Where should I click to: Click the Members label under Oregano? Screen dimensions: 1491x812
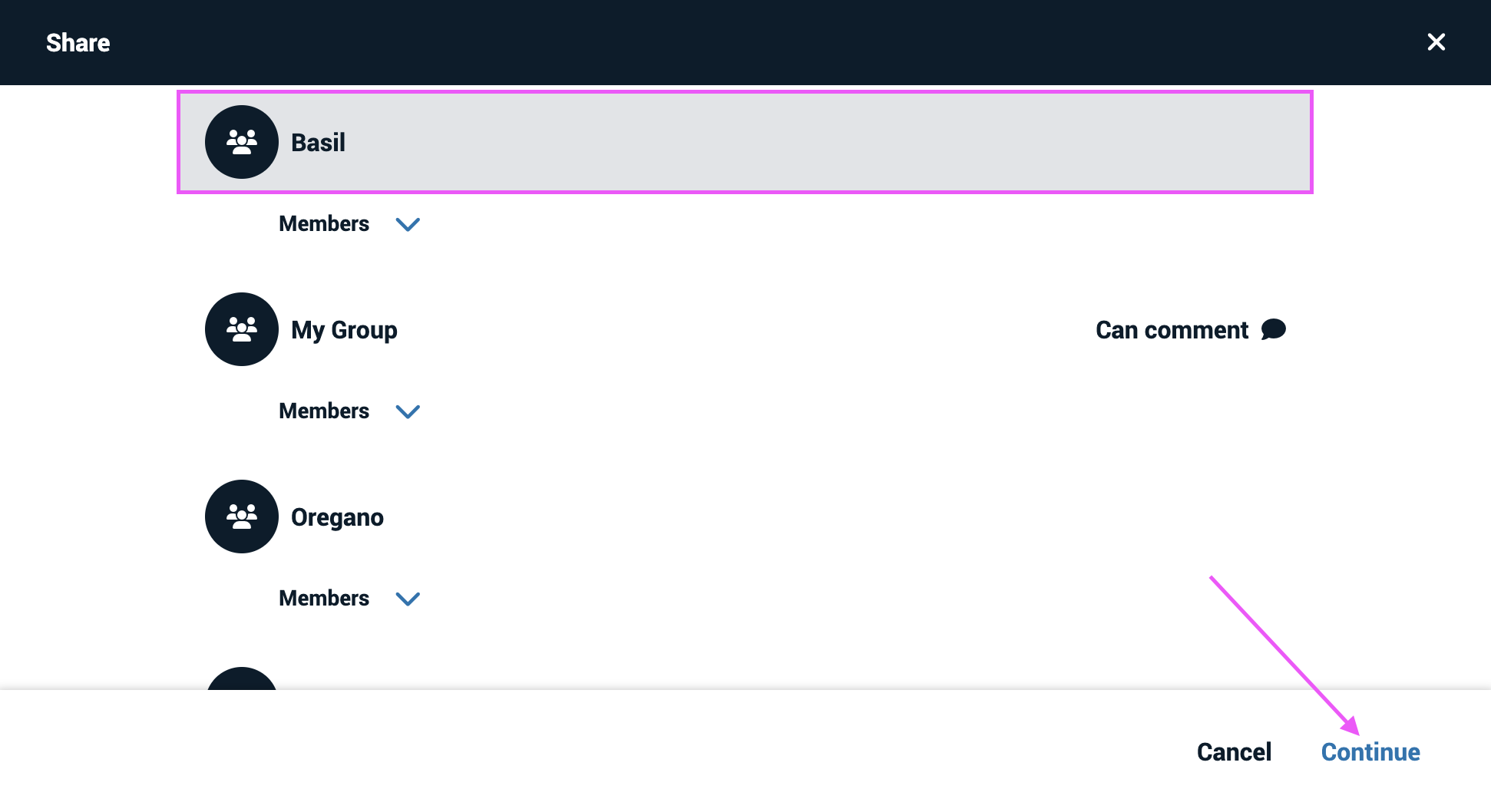[324, 598]
